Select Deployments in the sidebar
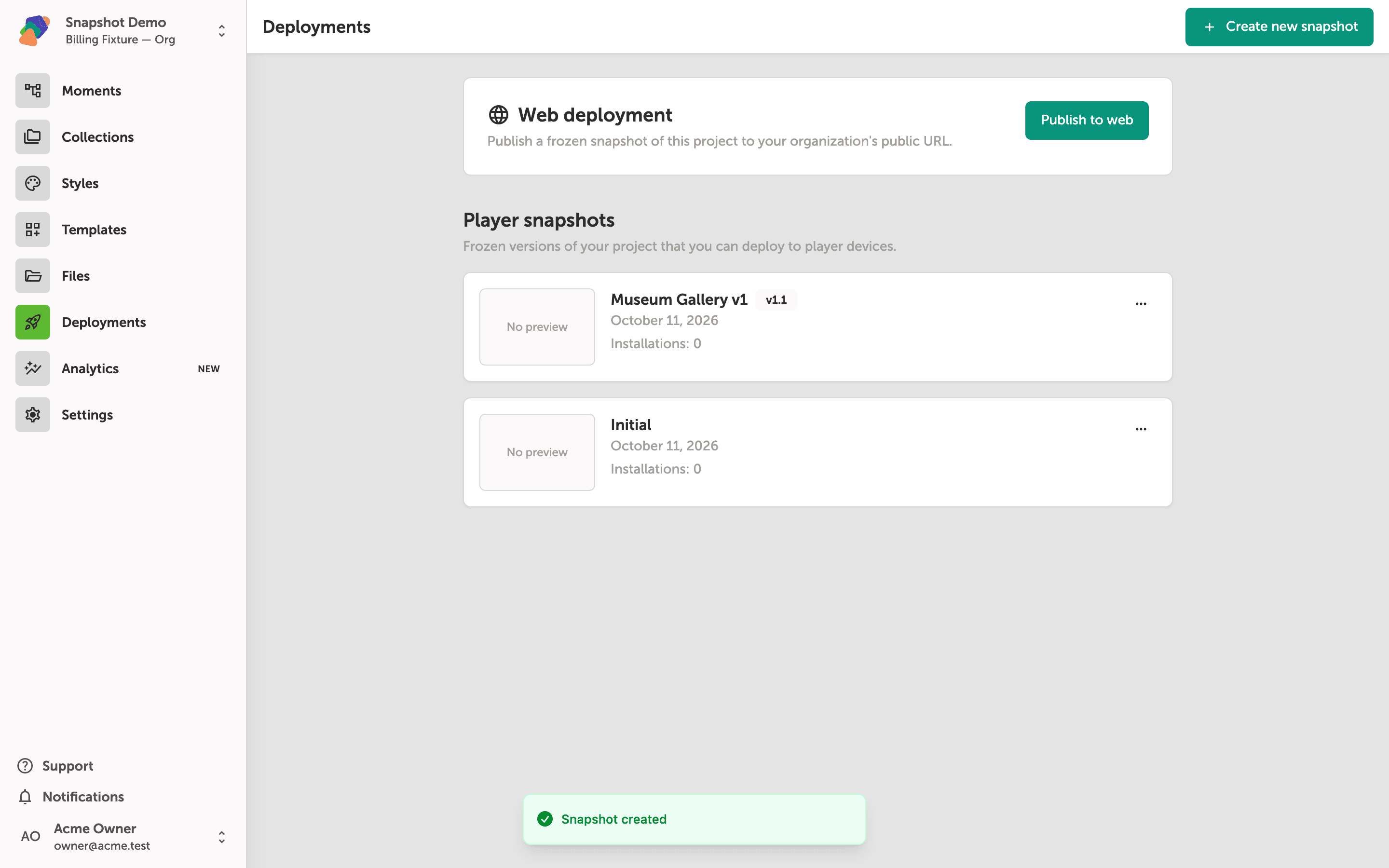 tap(104, 322)
